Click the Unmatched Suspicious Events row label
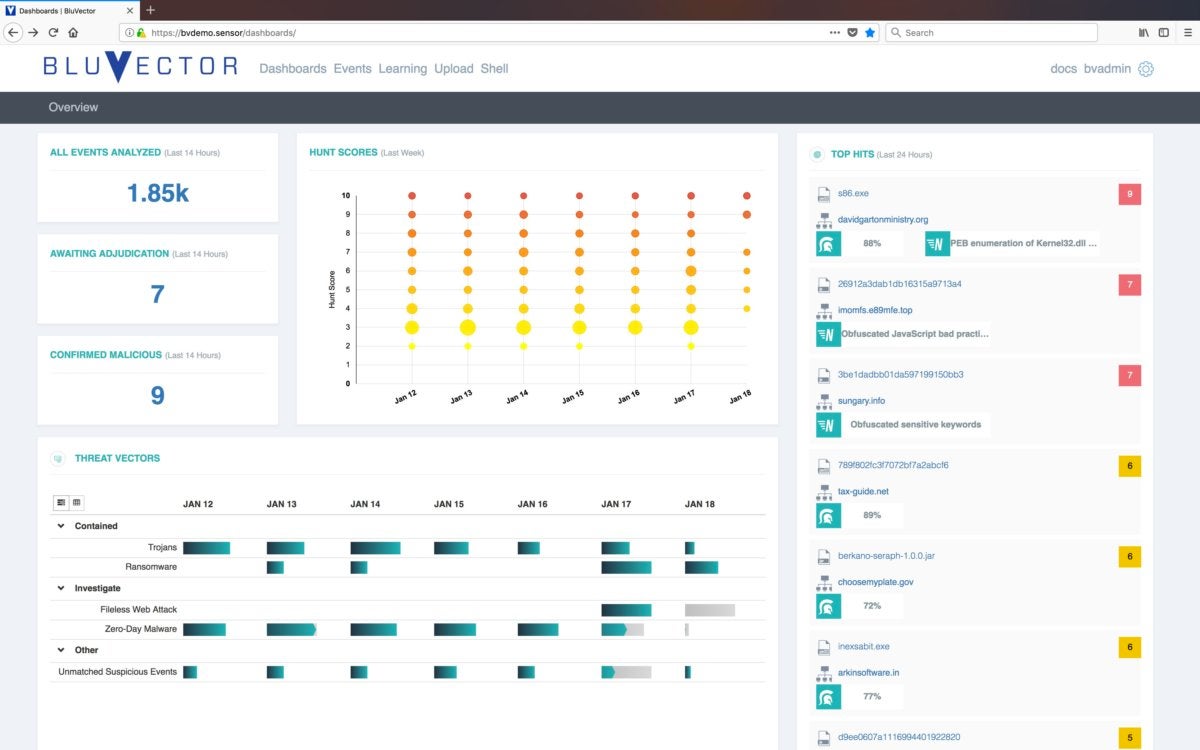Viewport: 1200px width, 750px height. [x=118, y=672]
